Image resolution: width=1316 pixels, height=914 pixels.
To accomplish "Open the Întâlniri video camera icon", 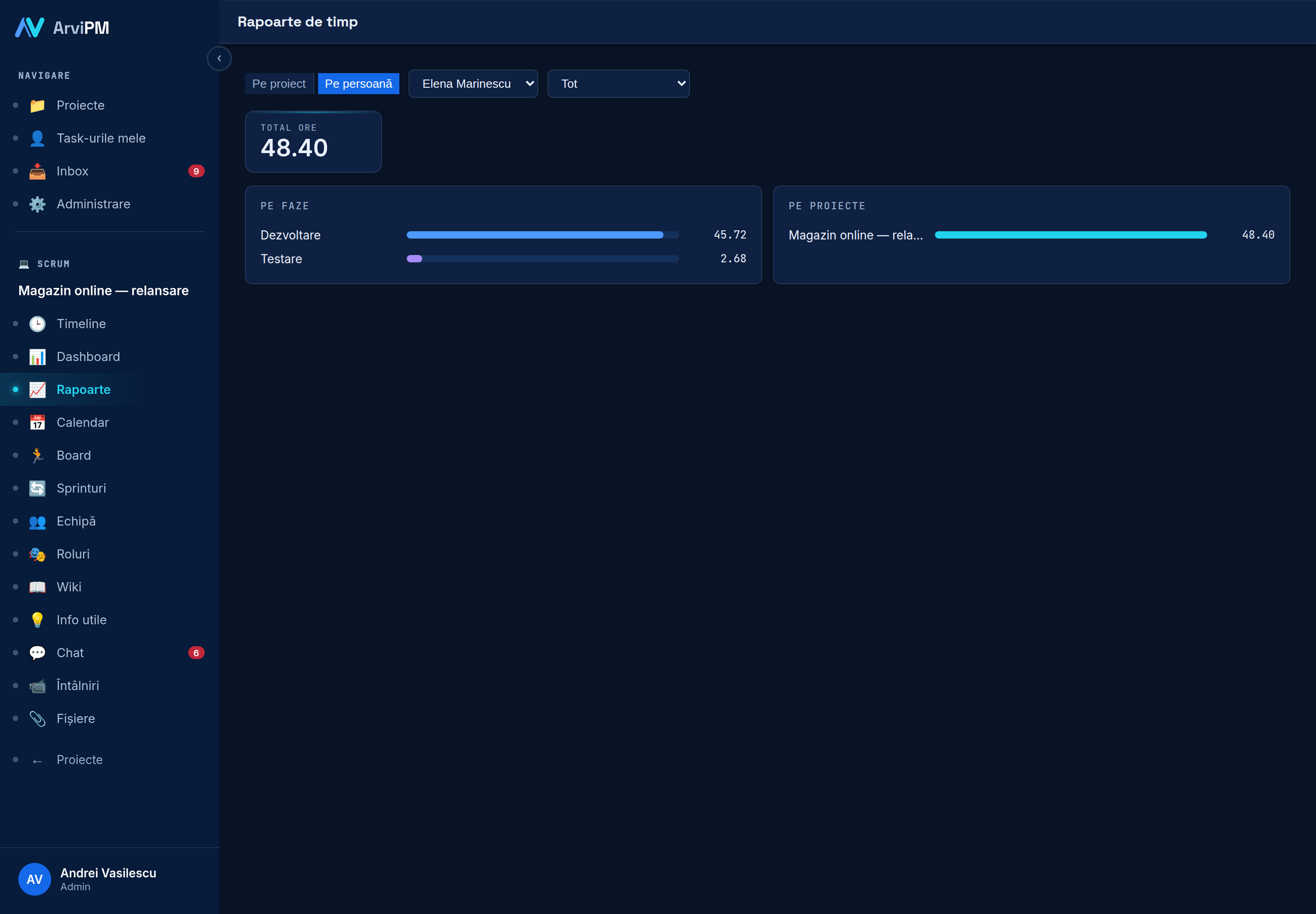I will click(x=37, y=686).
